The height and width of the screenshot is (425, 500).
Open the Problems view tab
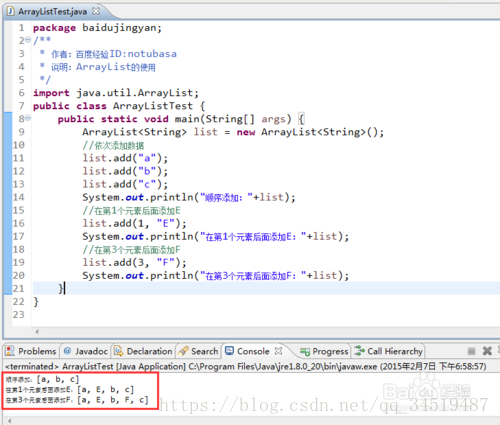31,351
